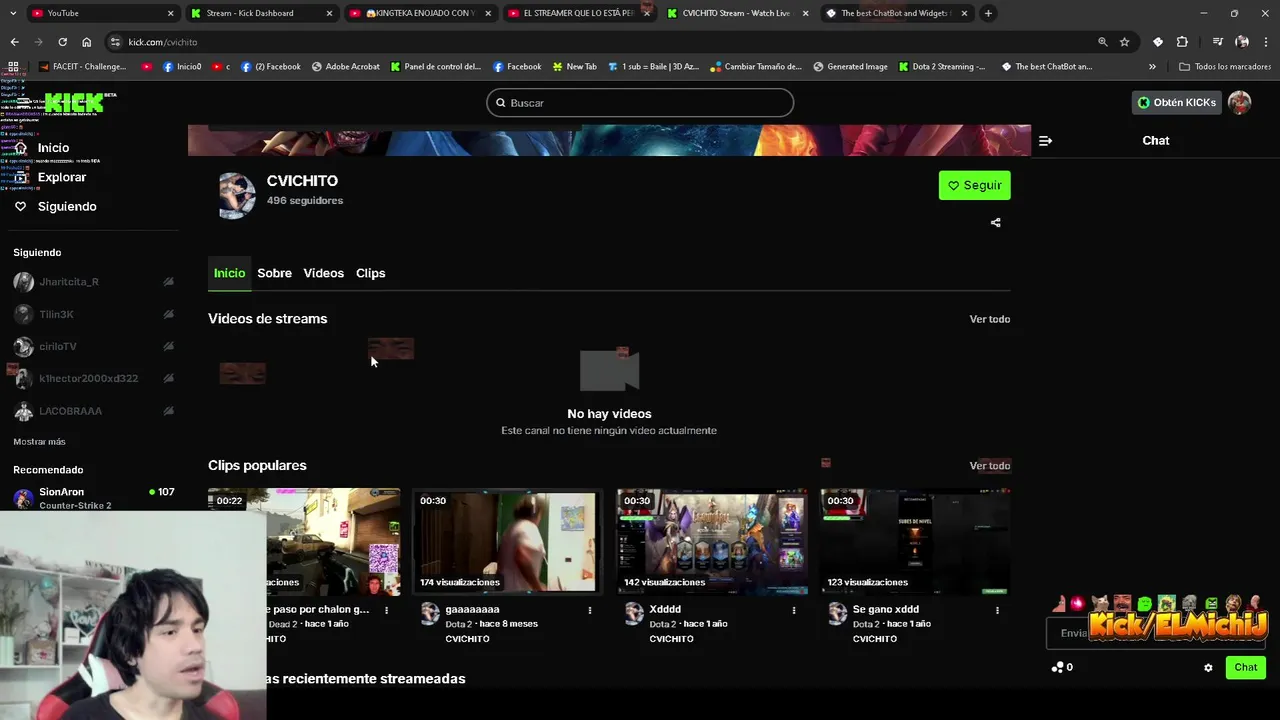
Task: Click the Buscar search field
Action: [x=640, y=103]
